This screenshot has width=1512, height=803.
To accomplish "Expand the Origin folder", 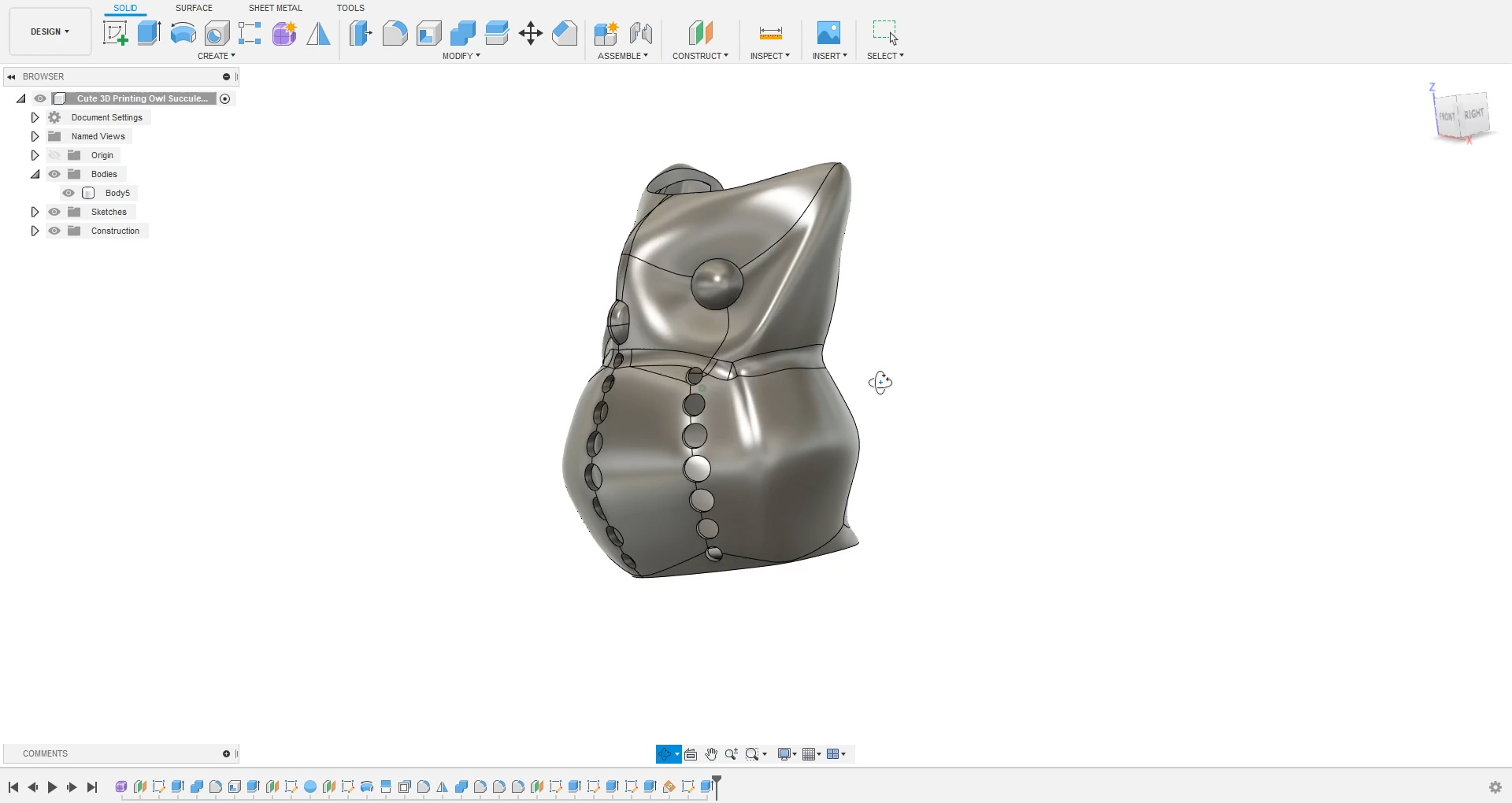I will [x=35, y=155].
